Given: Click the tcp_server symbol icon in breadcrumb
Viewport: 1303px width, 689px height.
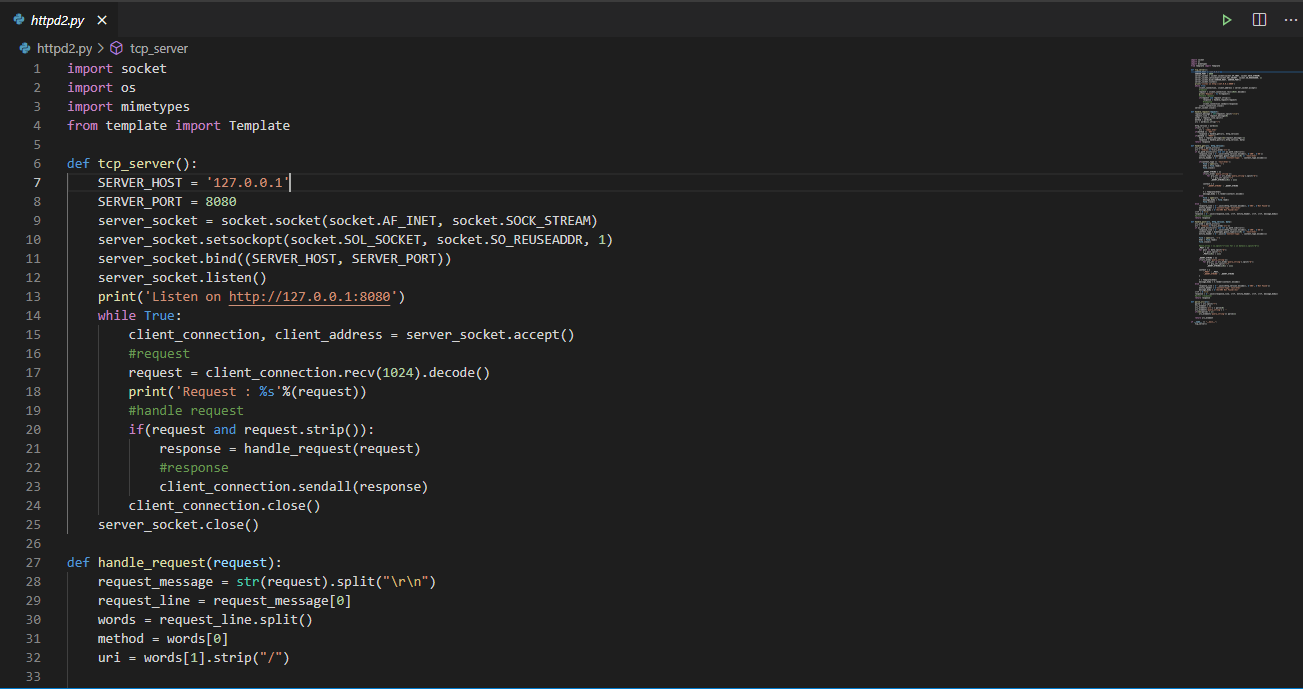Looking at the screenshot, I should coord(115,47).
